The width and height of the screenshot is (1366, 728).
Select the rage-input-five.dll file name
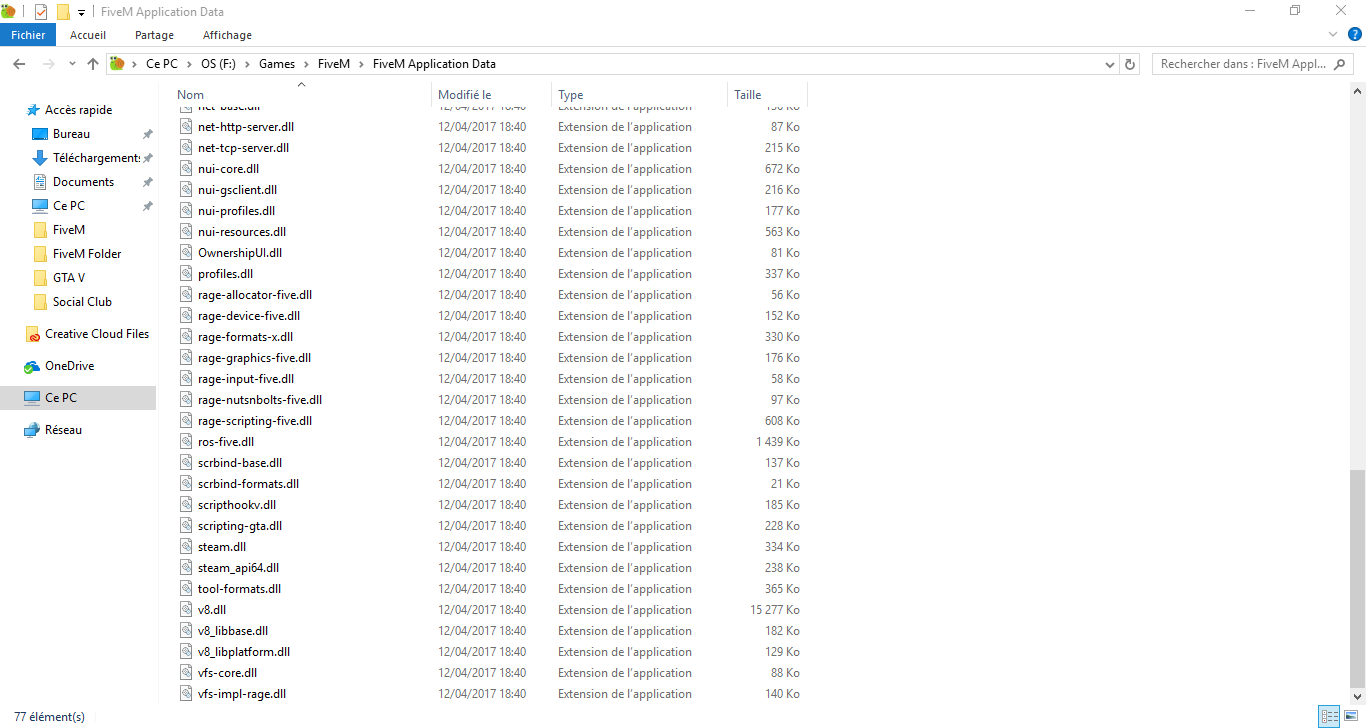tap(246, 379)
